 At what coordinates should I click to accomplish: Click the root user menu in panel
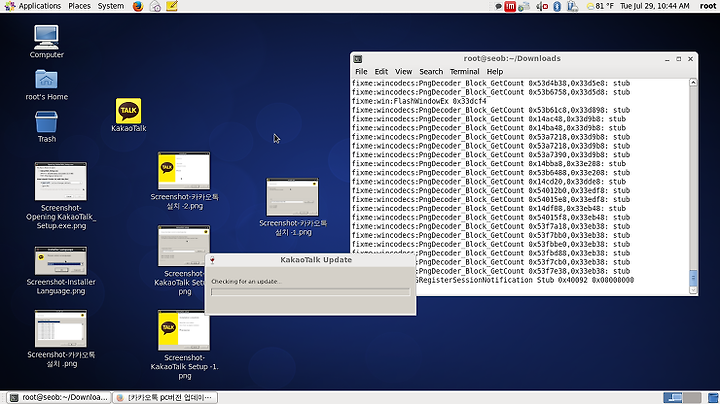708,6
